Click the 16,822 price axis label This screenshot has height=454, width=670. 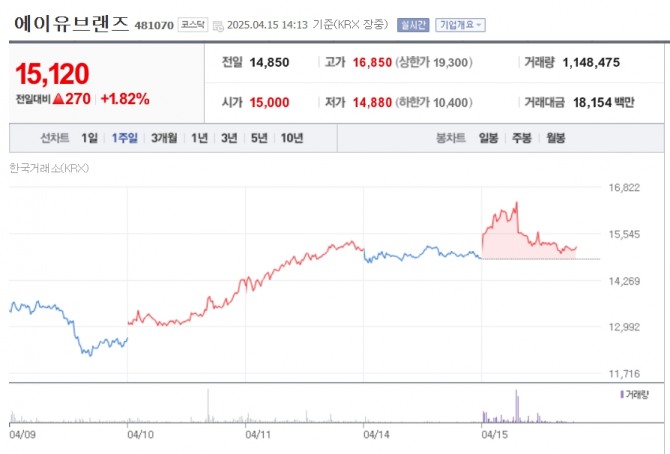pyautogui.click(x=624, y=188)
